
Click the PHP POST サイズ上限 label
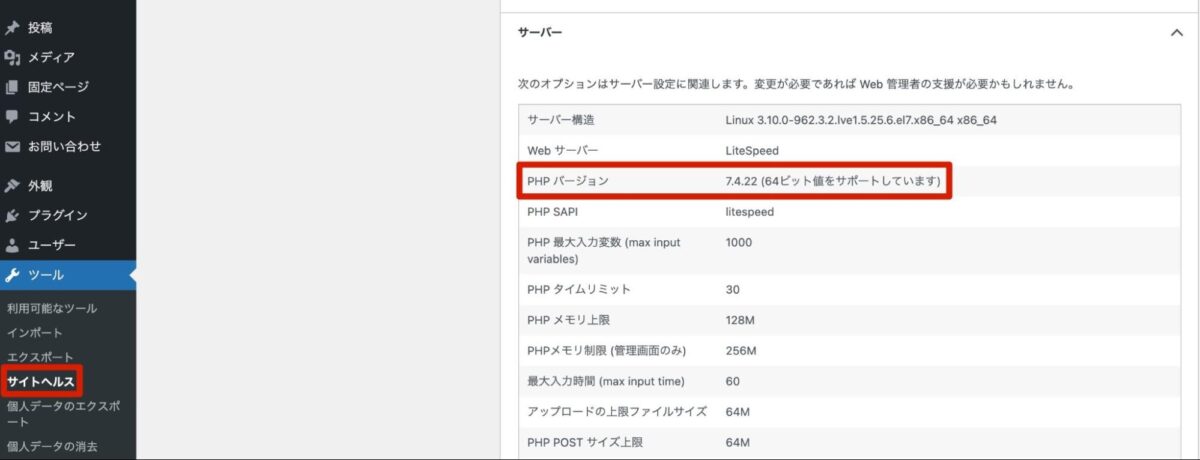point(586,442)
